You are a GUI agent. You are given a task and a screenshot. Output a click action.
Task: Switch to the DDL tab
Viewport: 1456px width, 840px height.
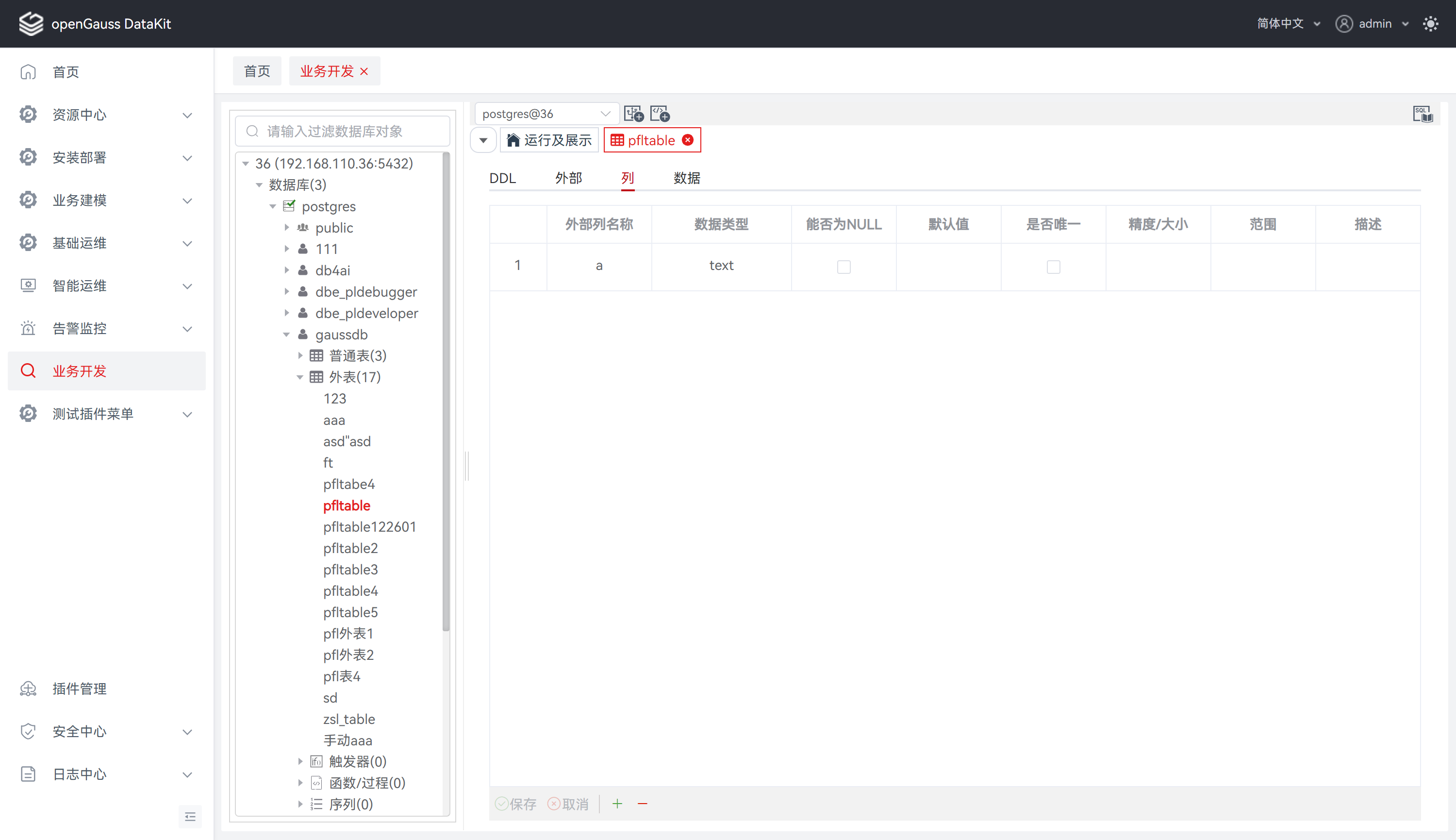click(x=502, y=178)
